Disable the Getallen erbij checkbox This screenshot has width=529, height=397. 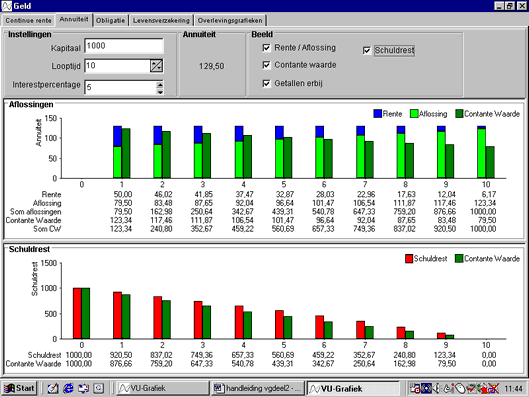tap(267, 83)
